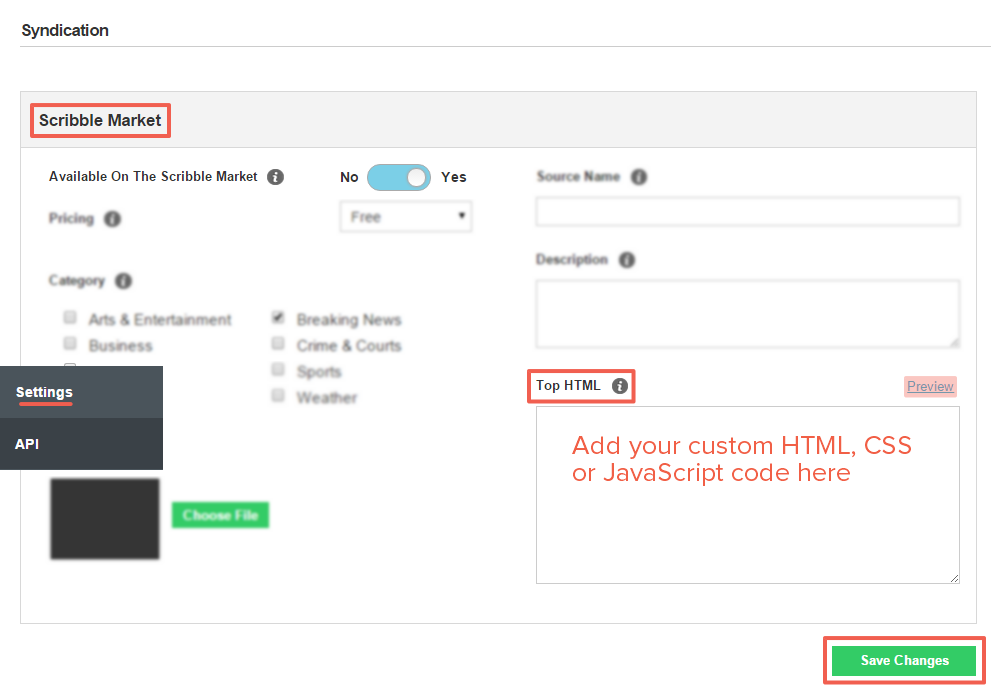Click the No label beside the toggle
Viewport: 998px width, 696px height.
click(x=349, y=177)
